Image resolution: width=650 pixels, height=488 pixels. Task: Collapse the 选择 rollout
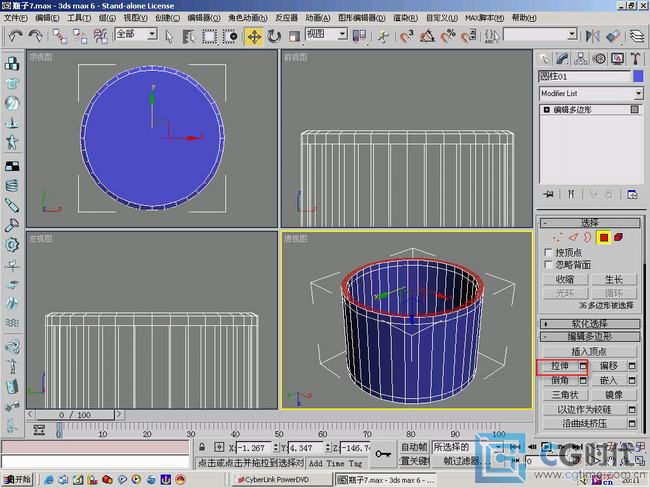[x=589, y=223]
